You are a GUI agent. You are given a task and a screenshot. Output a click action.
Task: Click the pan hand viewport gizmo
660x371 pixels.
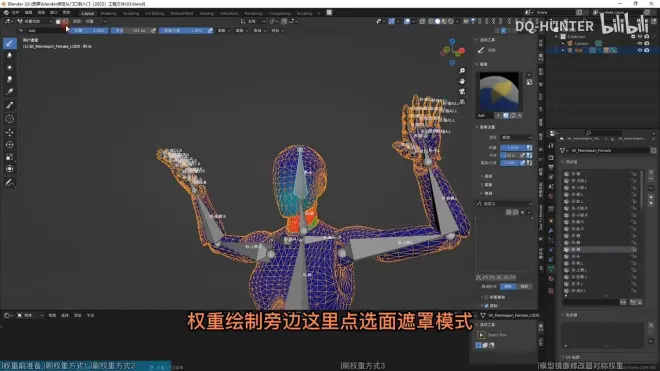pyautogui.click(x=462, y=81)
